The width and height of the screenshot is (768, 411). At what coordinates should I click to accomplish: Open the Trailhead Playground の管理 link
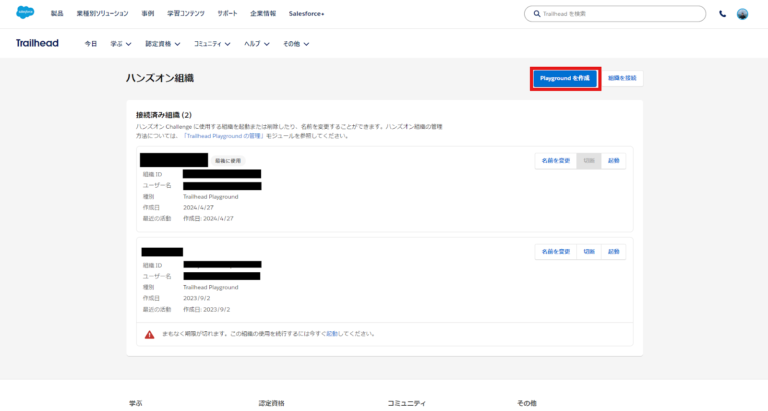coord(223,135)
